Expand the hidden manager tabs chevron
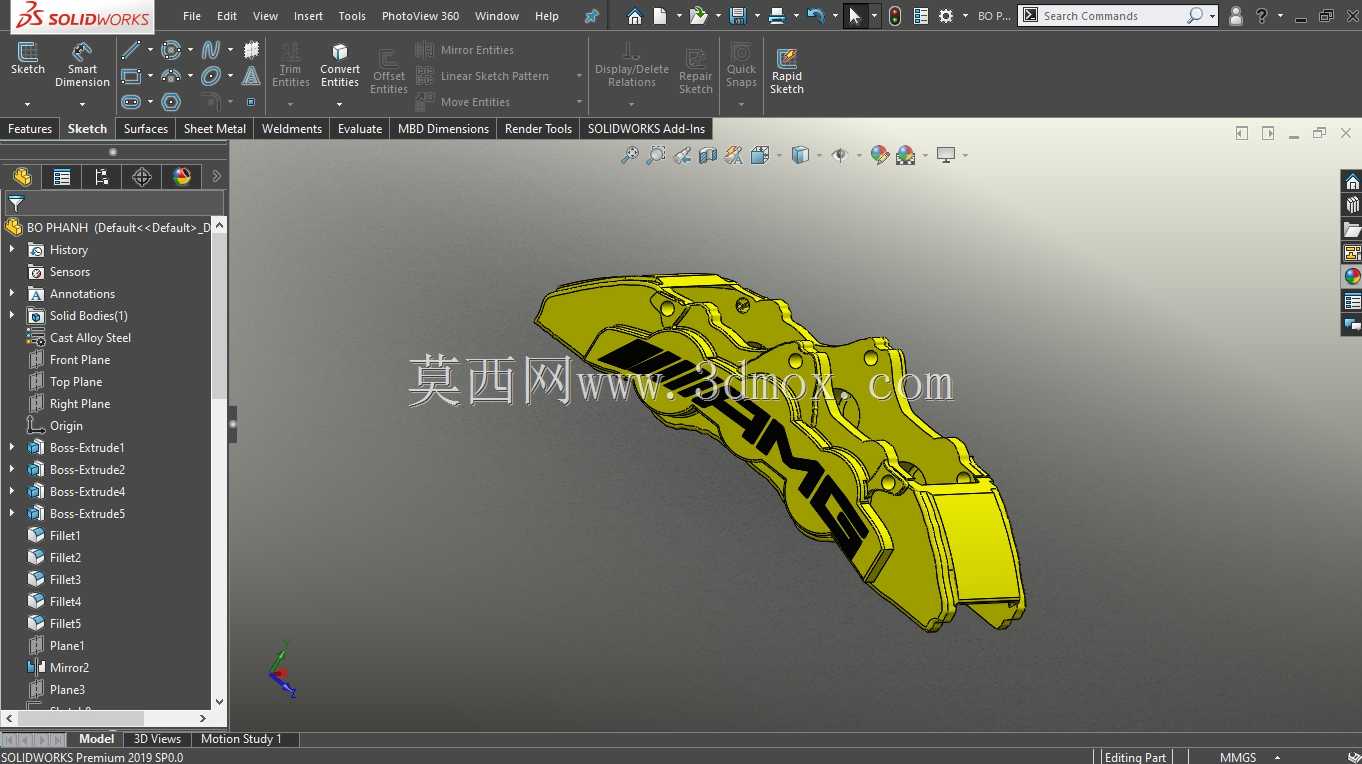The height and width of the screenshot is (764, 1362). click(216, 177)
